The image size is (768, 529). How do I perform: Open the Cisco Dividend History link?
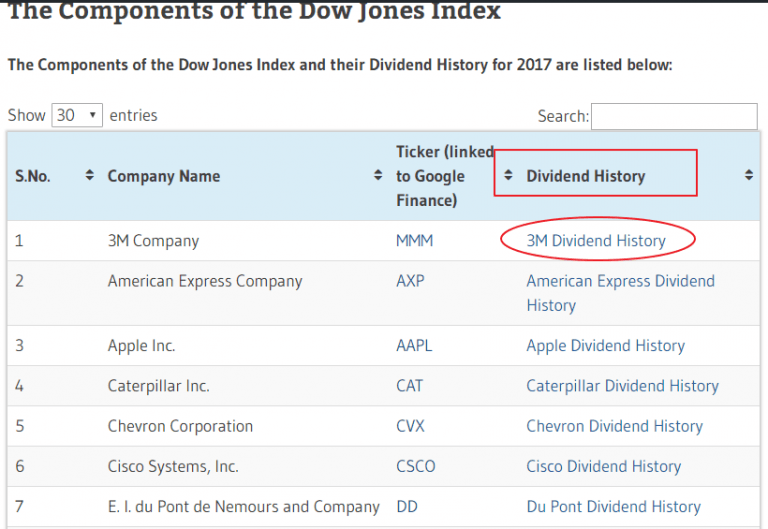[603, 466]
